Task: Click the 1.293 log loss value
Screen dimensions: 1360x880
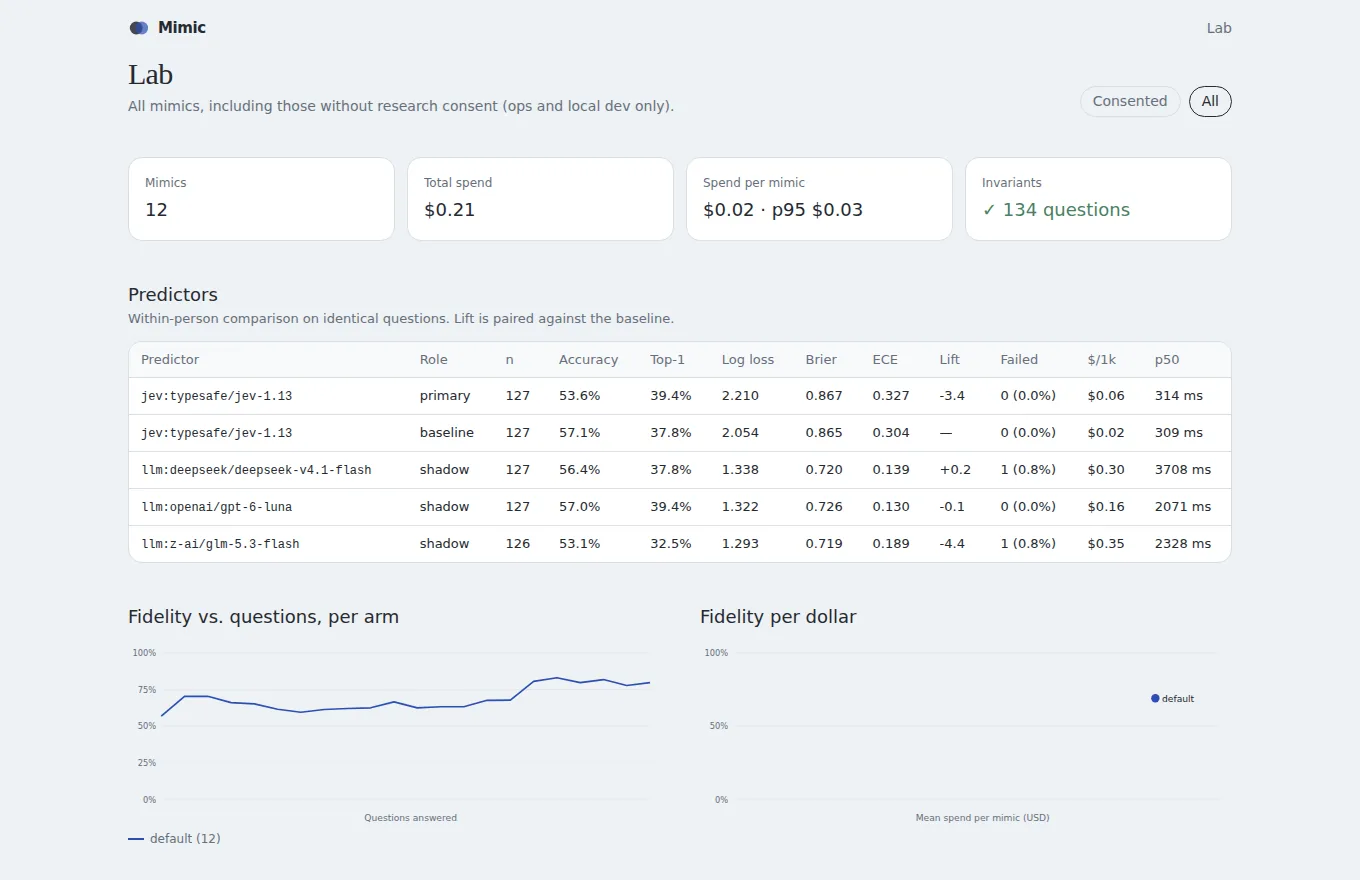Action: point(740,544)
